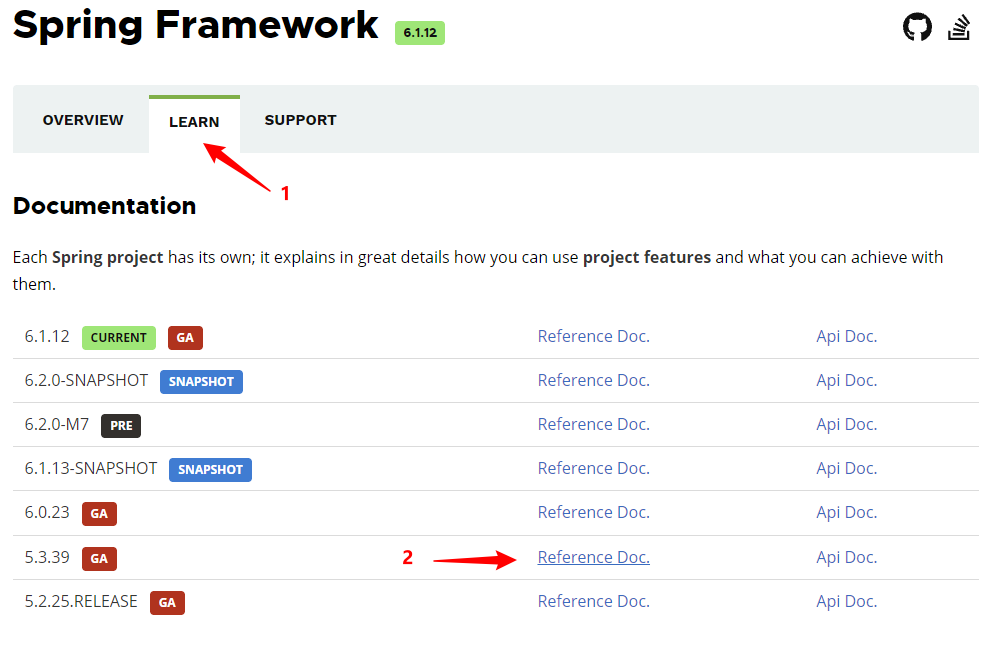Click the 6.1.12 version badge in the title
This screenshot has width=984, height=649.
click(x=420, y=33)
